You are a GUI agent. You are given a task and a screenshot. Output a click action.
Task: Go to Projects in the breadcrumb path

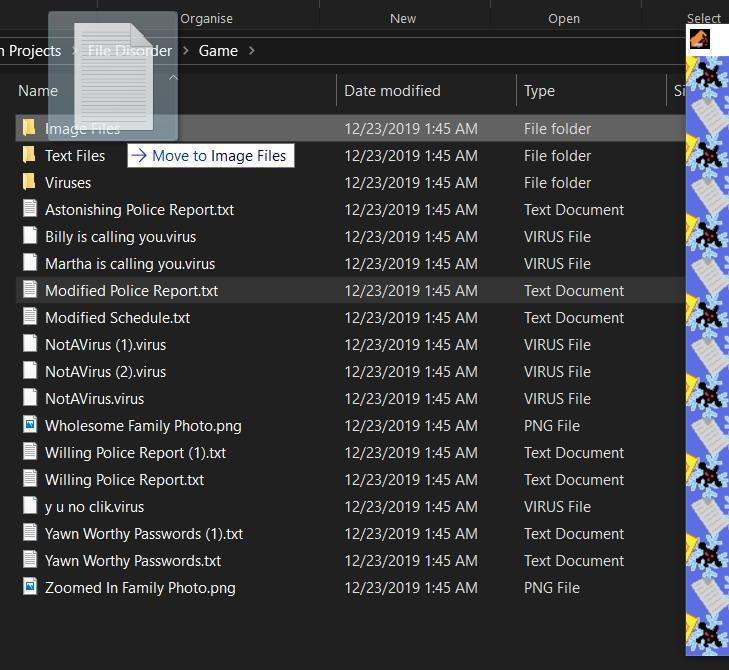tap(35, 51)
